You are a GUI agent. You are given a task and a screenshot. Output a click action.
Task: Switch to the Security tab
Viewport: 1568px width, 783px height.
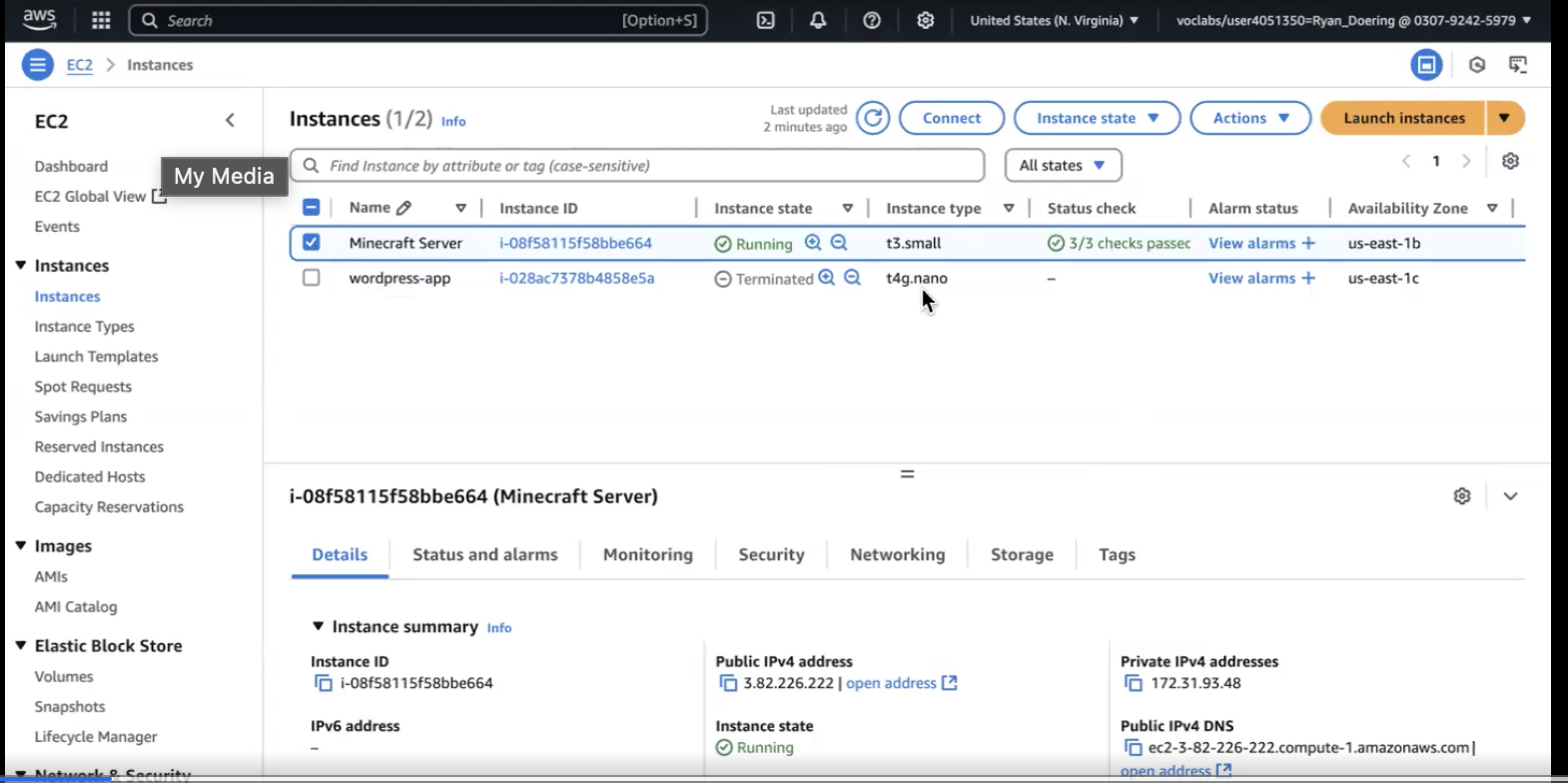771,554
